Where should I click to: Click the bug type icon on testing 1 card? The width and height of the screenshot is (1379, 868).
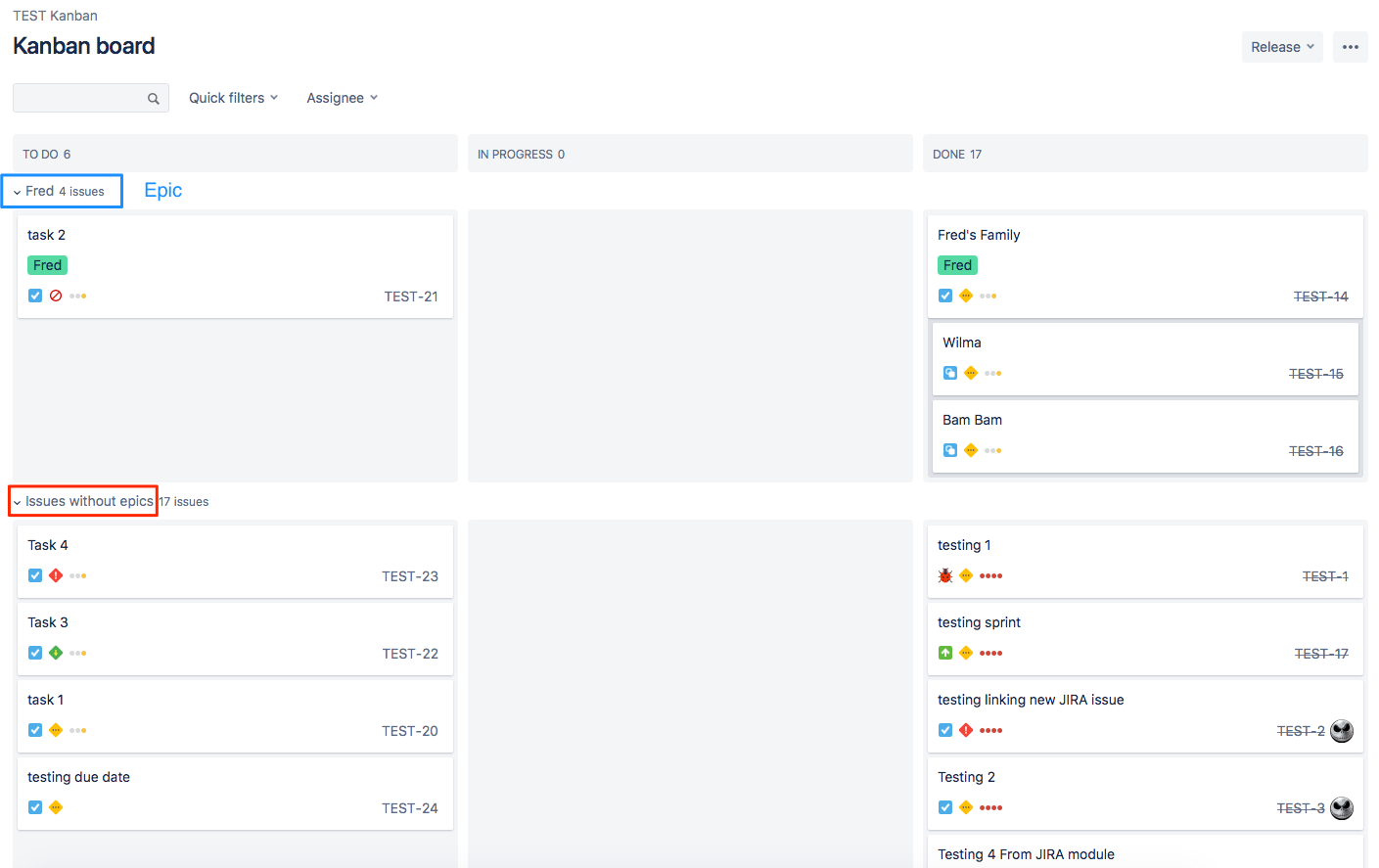(945, 575)
